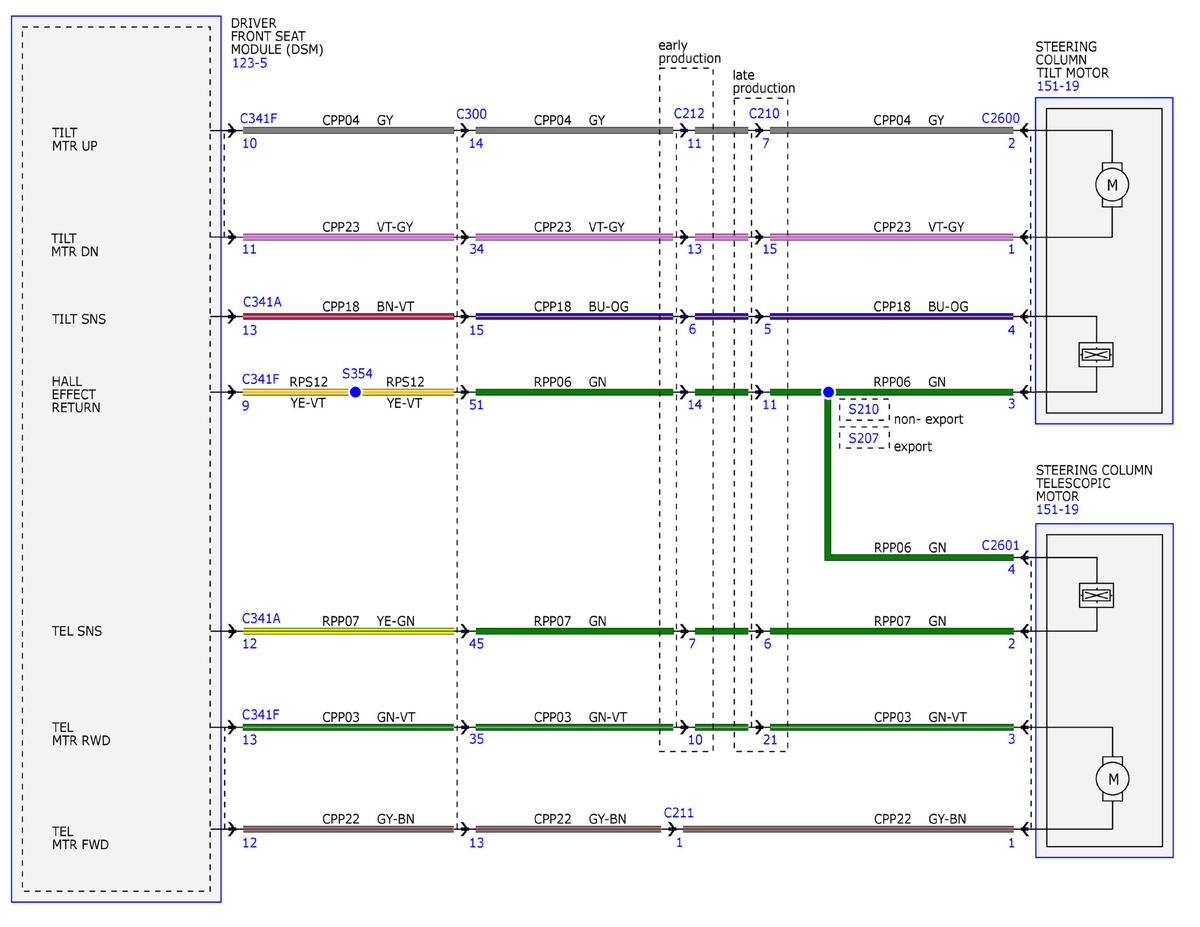1200x927 pixels.
Task: Open the C212 connector link
Action: pos(690,114)
